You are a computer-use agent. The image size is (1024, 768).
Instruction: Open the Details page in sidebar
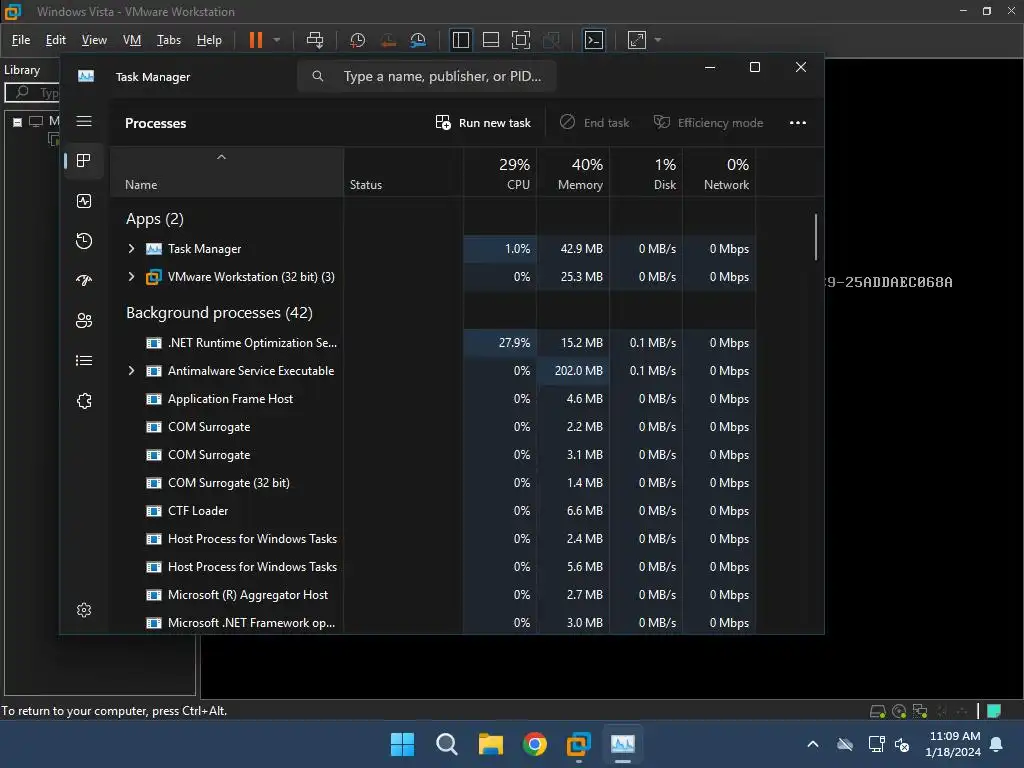(x=84, y=360)
